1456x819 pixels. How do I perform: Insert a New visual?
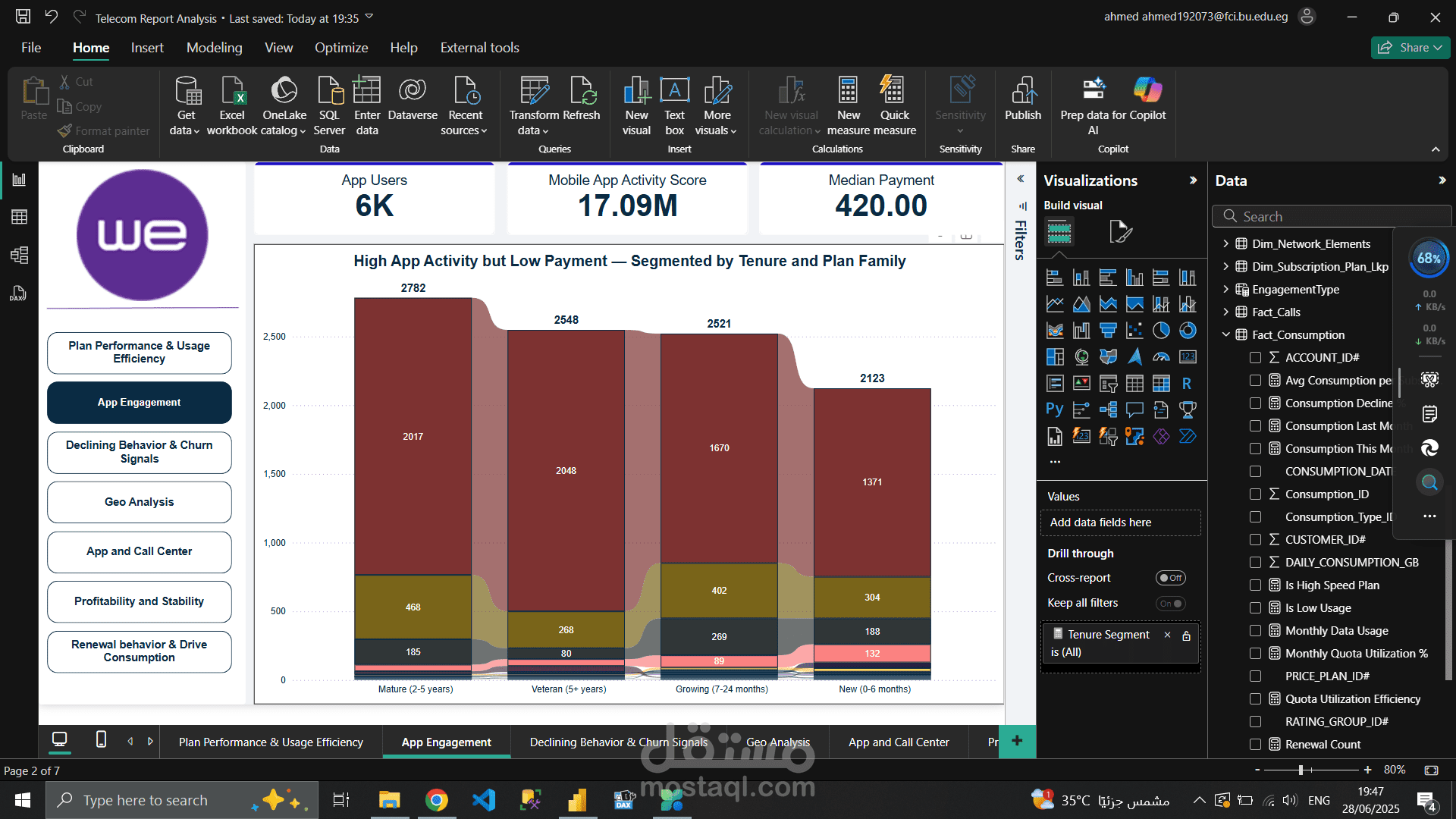pyautogui.click(x=636, y=105)
